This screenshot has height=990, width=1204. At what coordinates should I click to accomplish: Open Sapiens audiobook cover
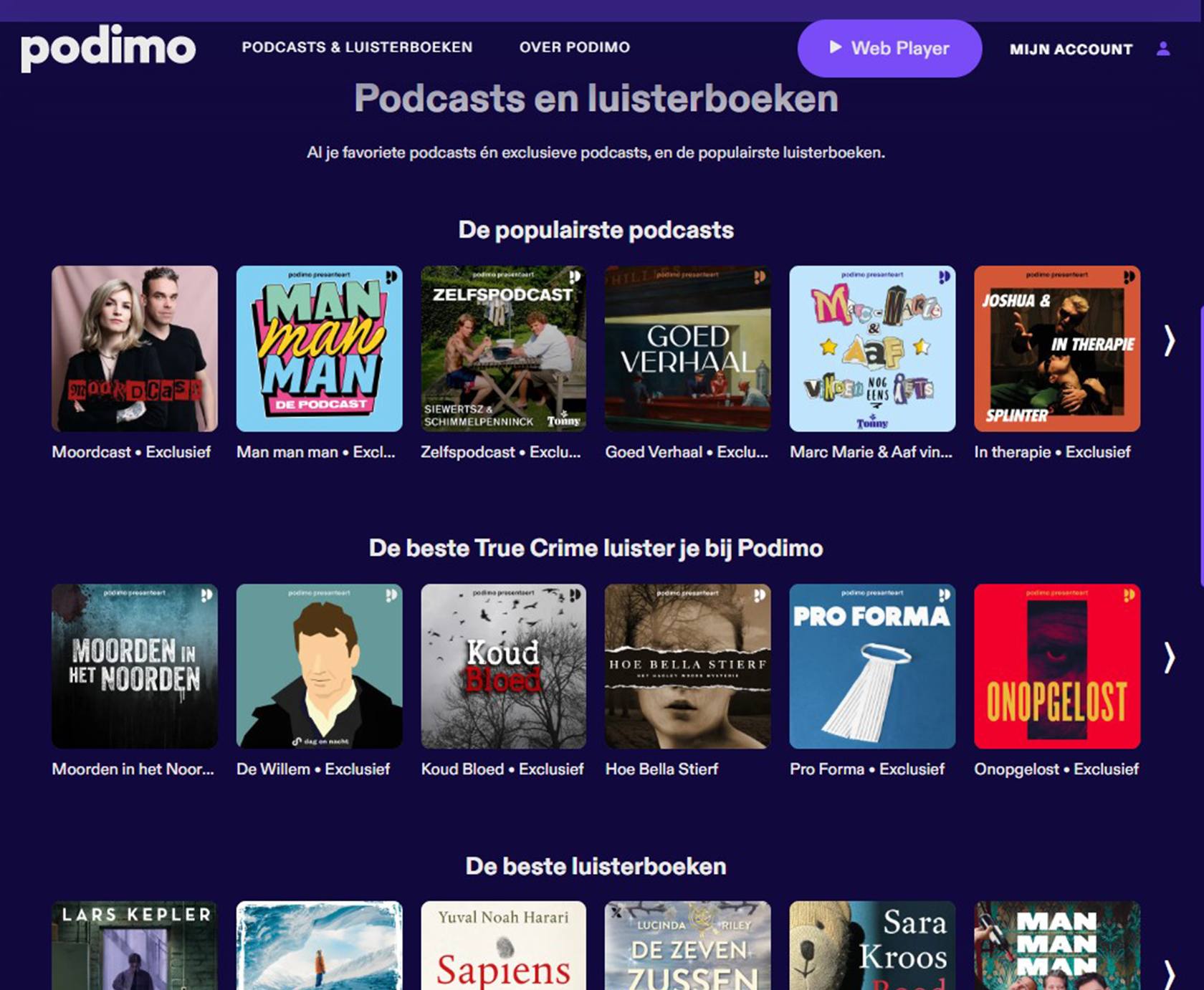[504, 946]
